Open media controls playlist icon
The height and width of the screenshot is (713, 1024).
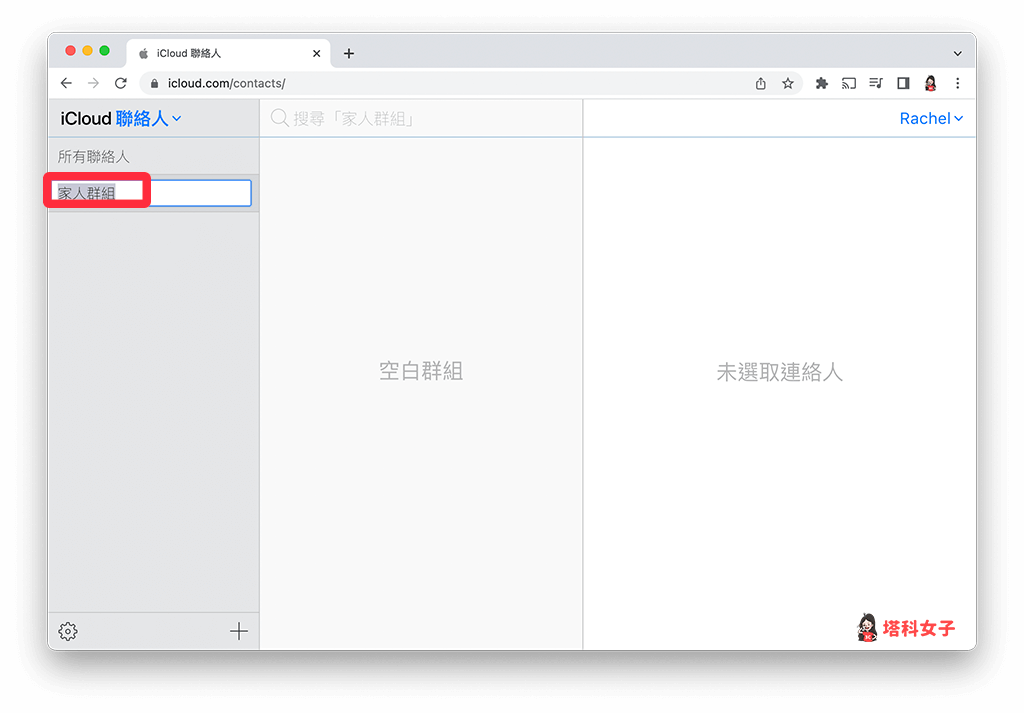(876, 83)
